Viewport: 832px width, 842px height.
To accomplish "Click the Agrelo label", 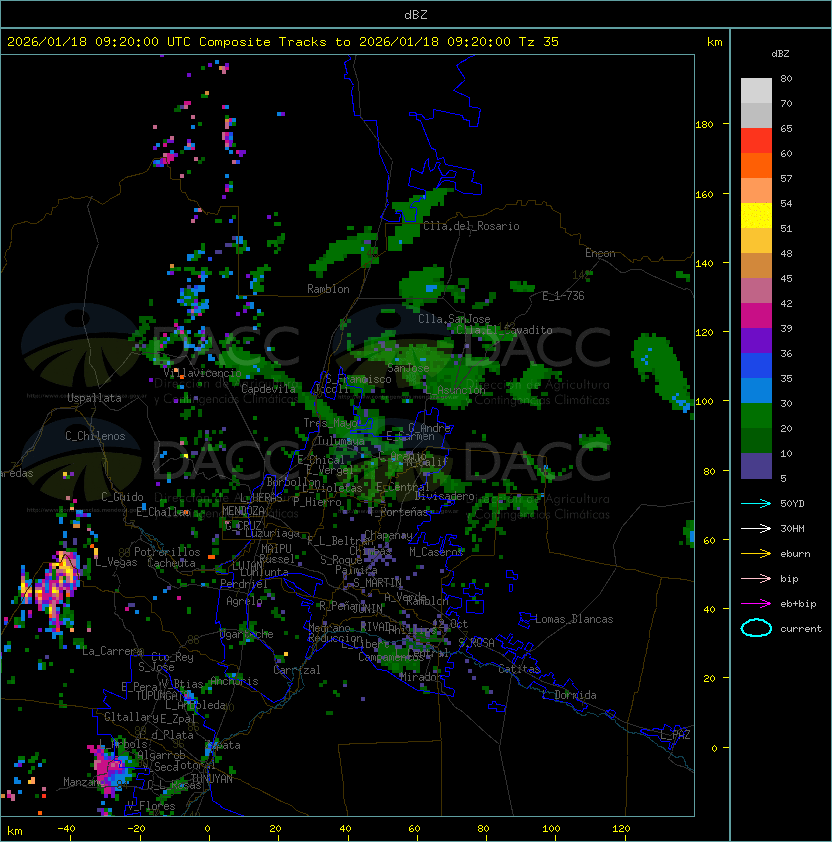I will [244, 601].
